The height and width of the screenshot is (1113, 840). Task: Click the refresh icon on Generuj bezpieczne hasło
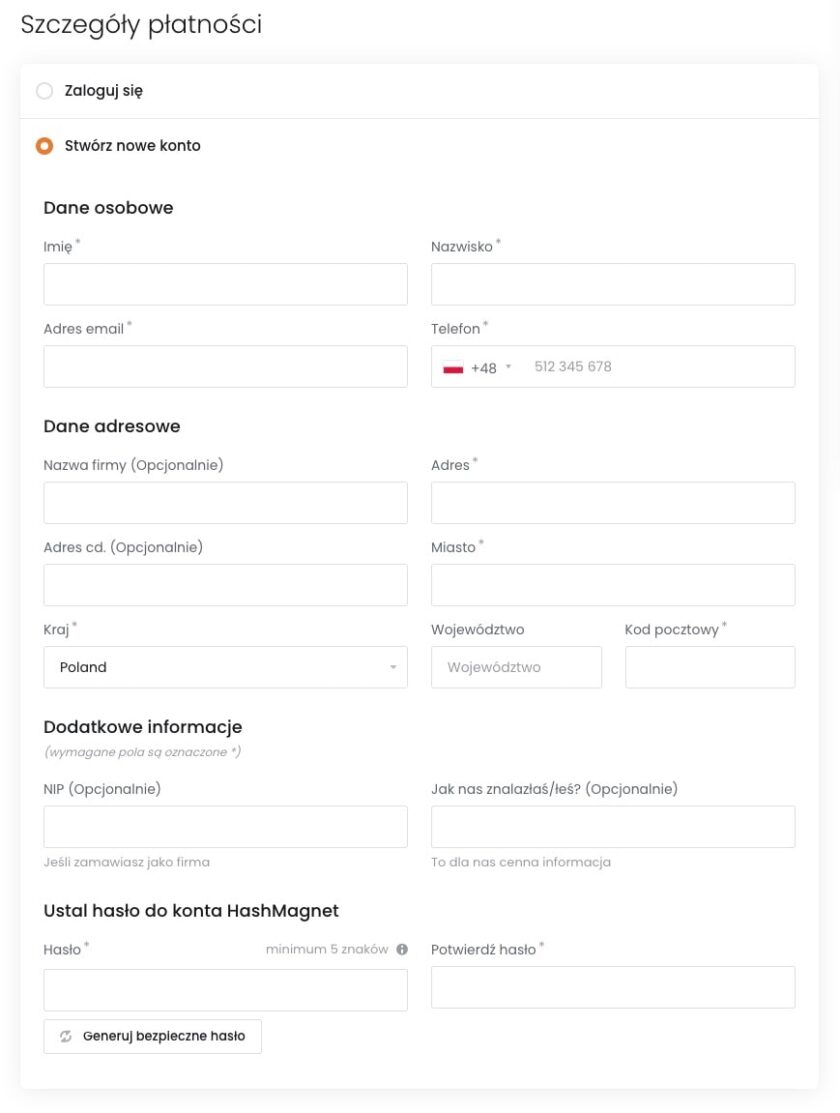pyautogui.click(x=65, y=1036)
